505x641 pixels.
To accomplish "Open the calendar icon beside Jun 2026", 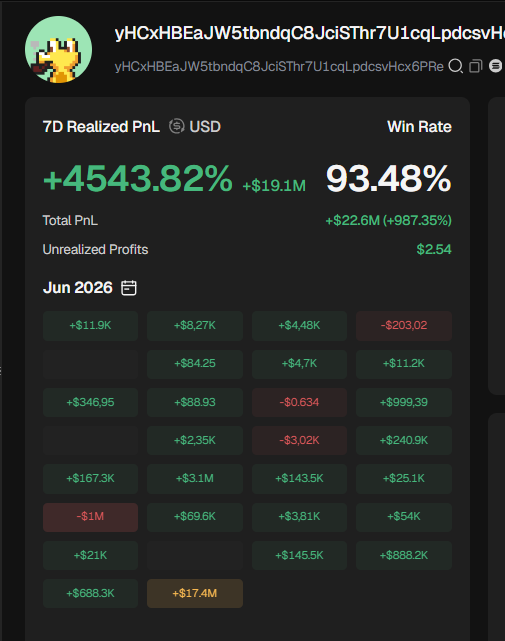I will 129,288.
